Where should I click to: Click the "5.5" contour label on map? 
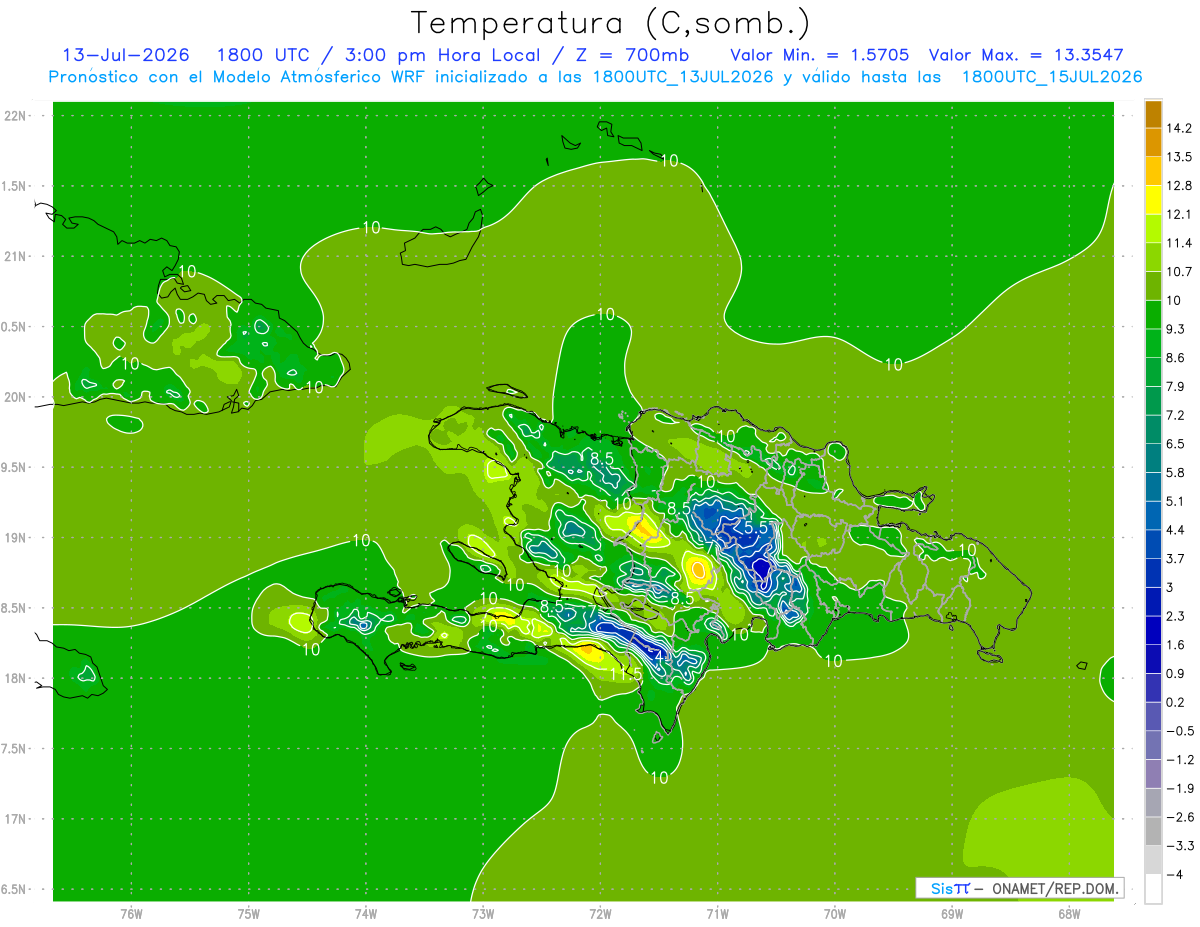tap(757, 527)
